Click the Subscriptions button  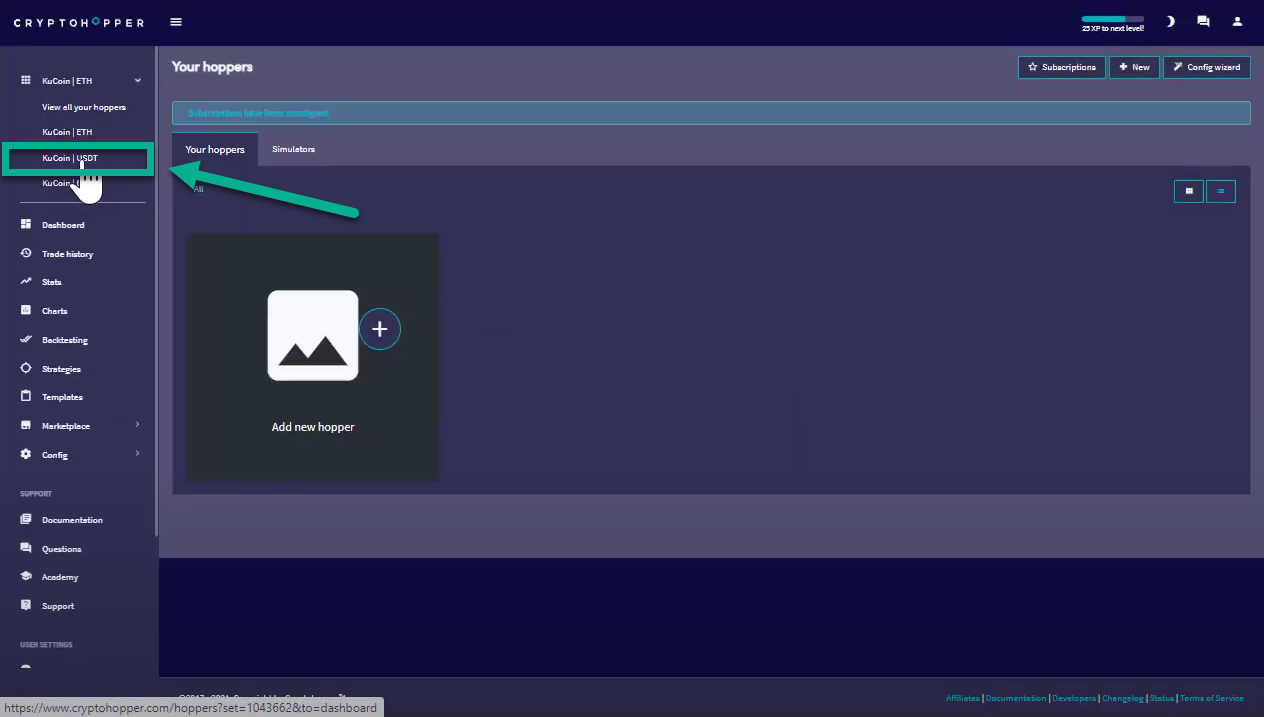coord(1061,67)
